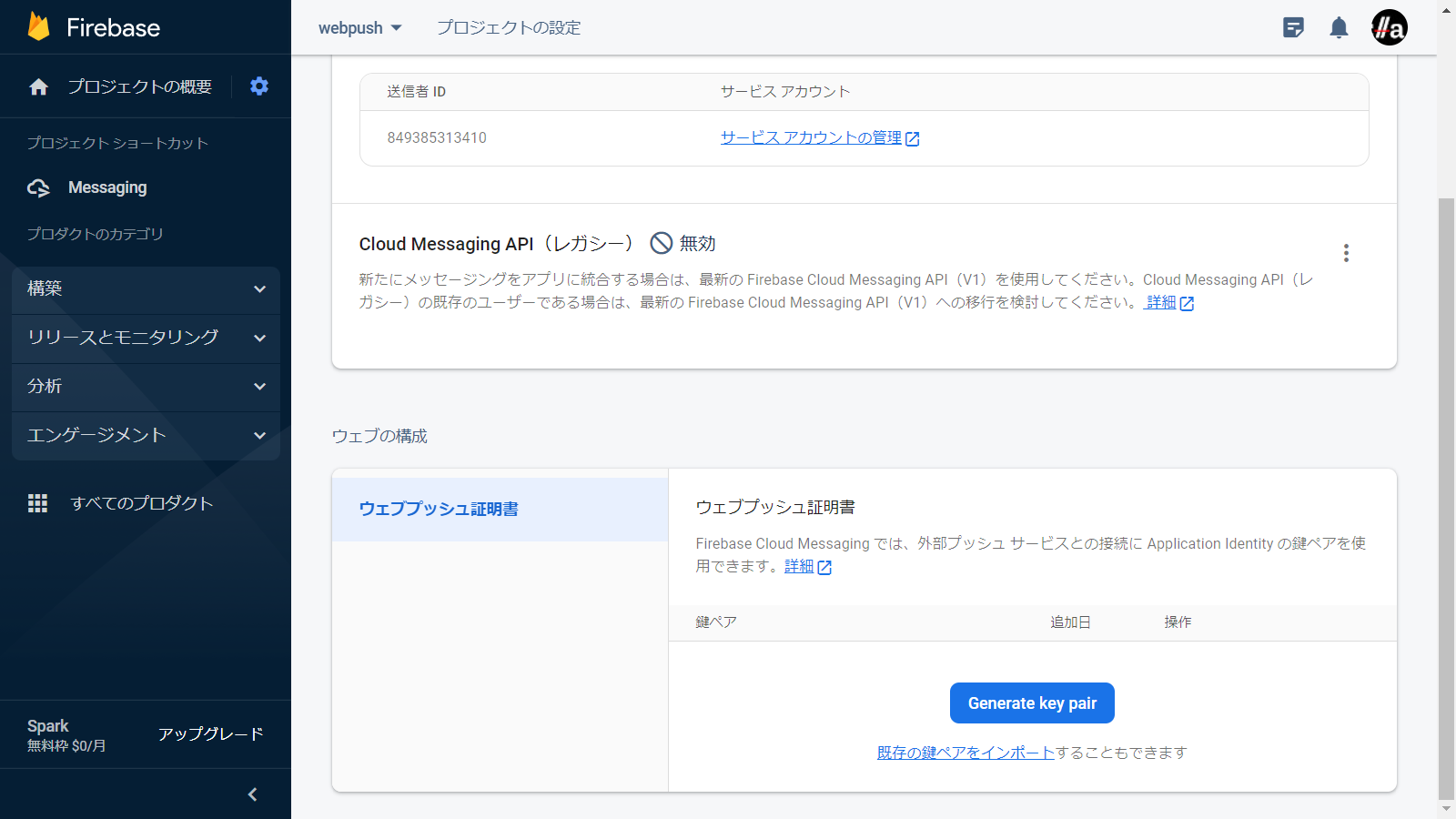Click the home icon for project overview

pos(38,87)
